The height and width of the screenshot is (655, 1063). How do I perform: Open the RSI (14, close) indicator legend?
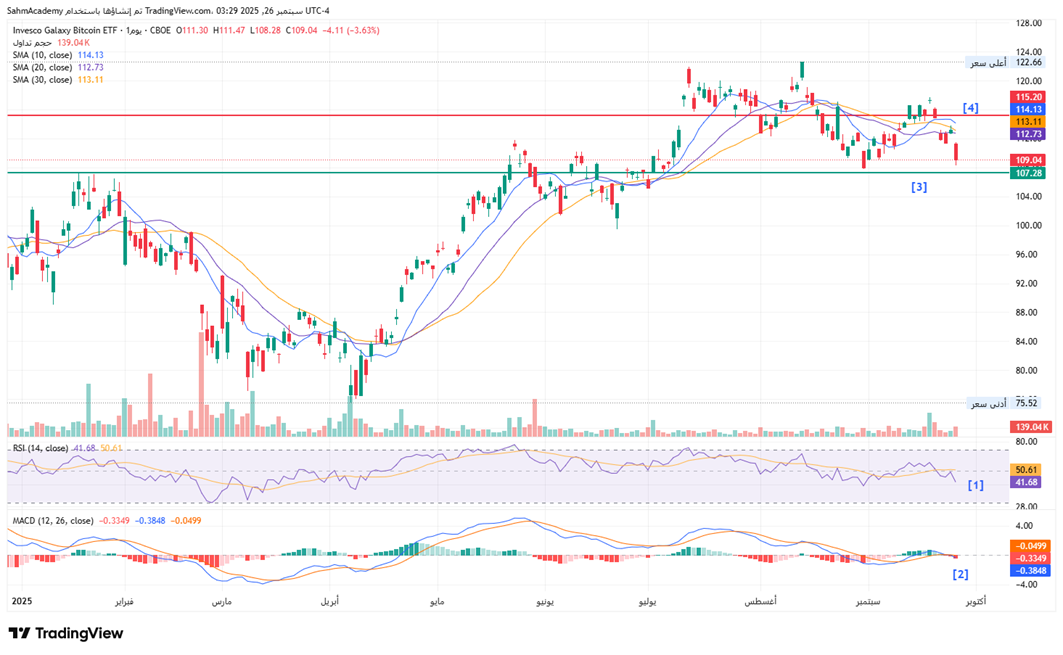click(x=40, y=448)
